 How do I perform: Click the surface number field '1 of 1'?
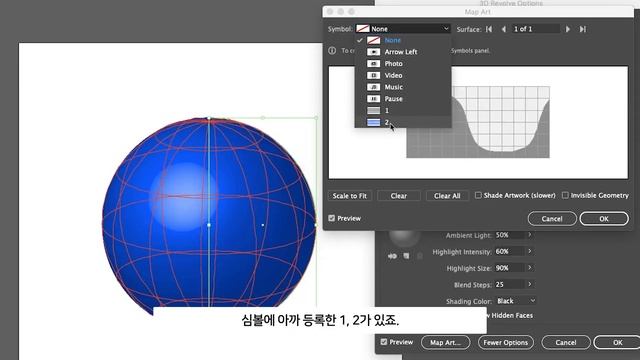(x=536, y=29)
